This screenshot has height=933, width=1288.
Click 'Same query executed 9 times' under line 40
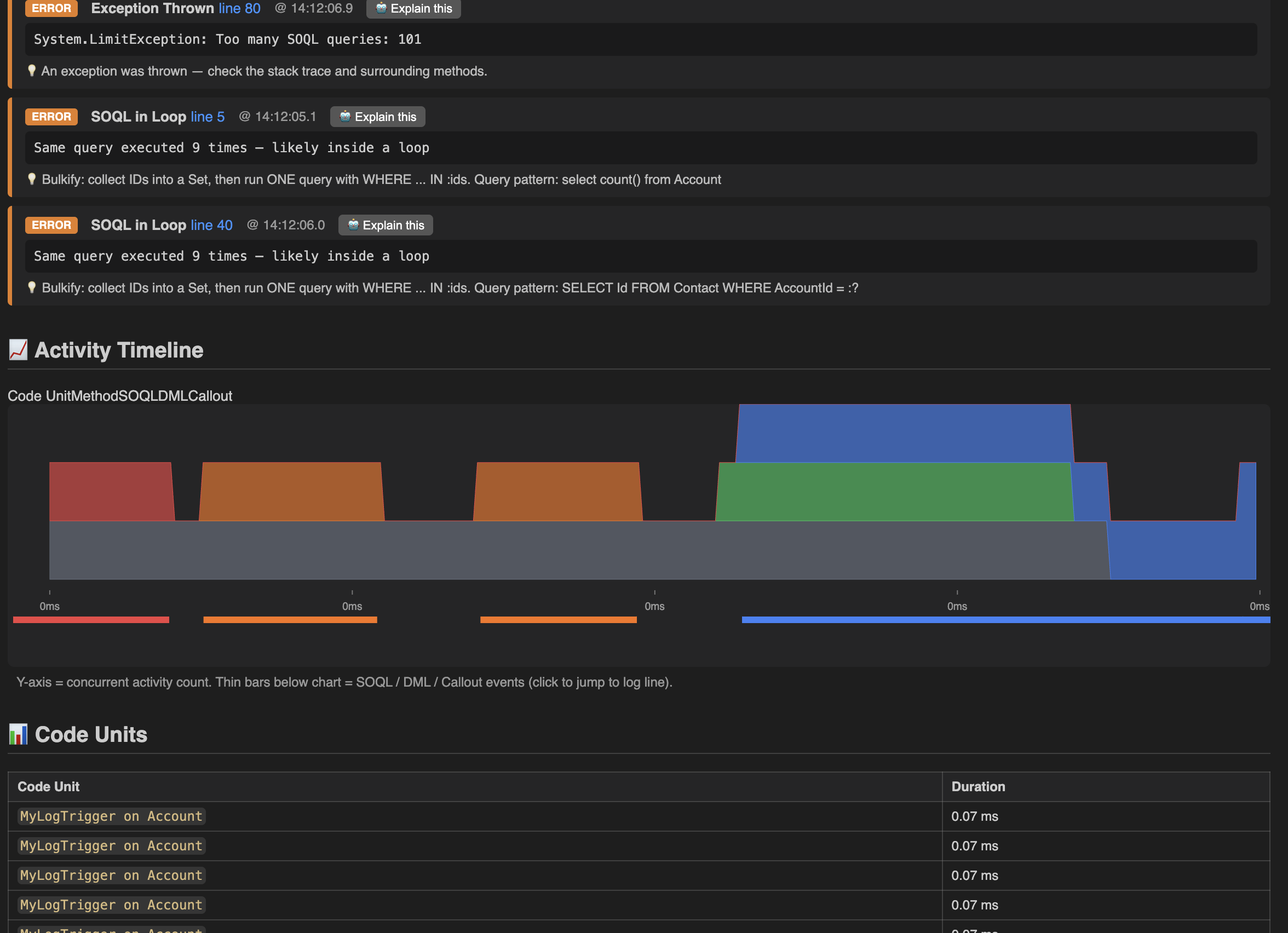[140, 256]
